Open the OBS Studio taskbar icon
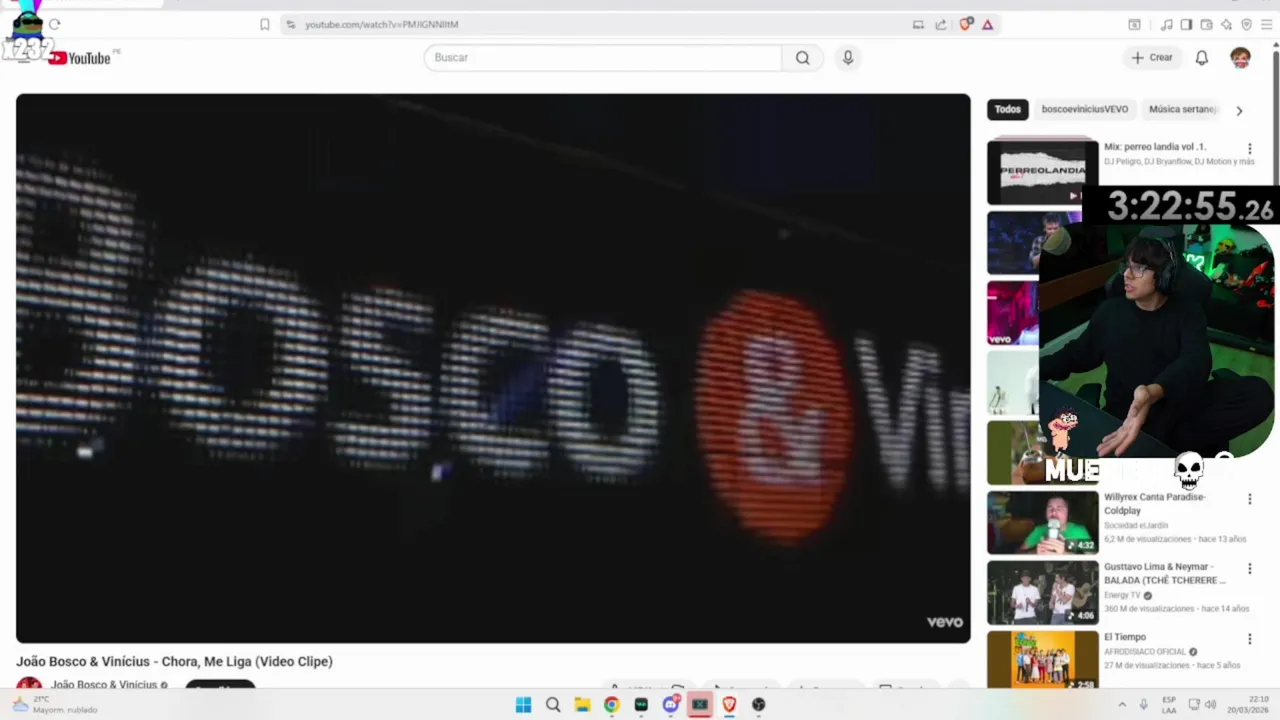The image size is (1280, 720). 758,705
